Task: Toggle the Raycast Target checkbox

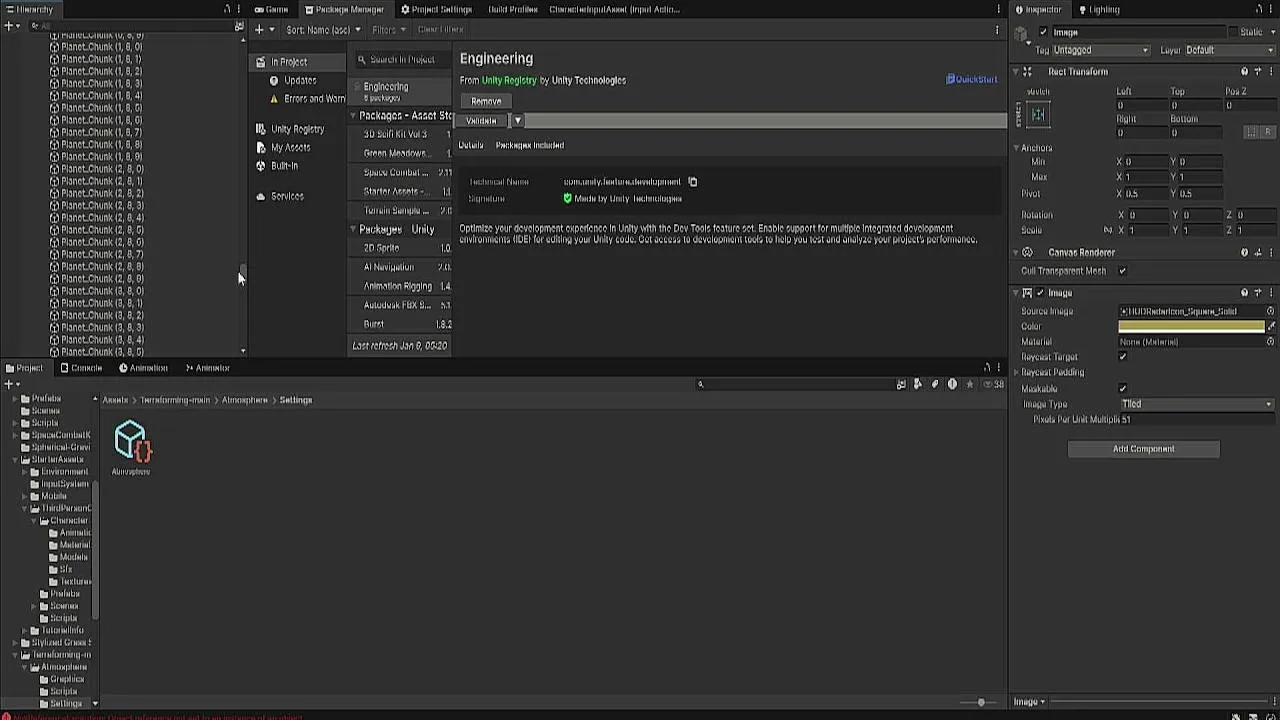Action: pos(1123,357)
